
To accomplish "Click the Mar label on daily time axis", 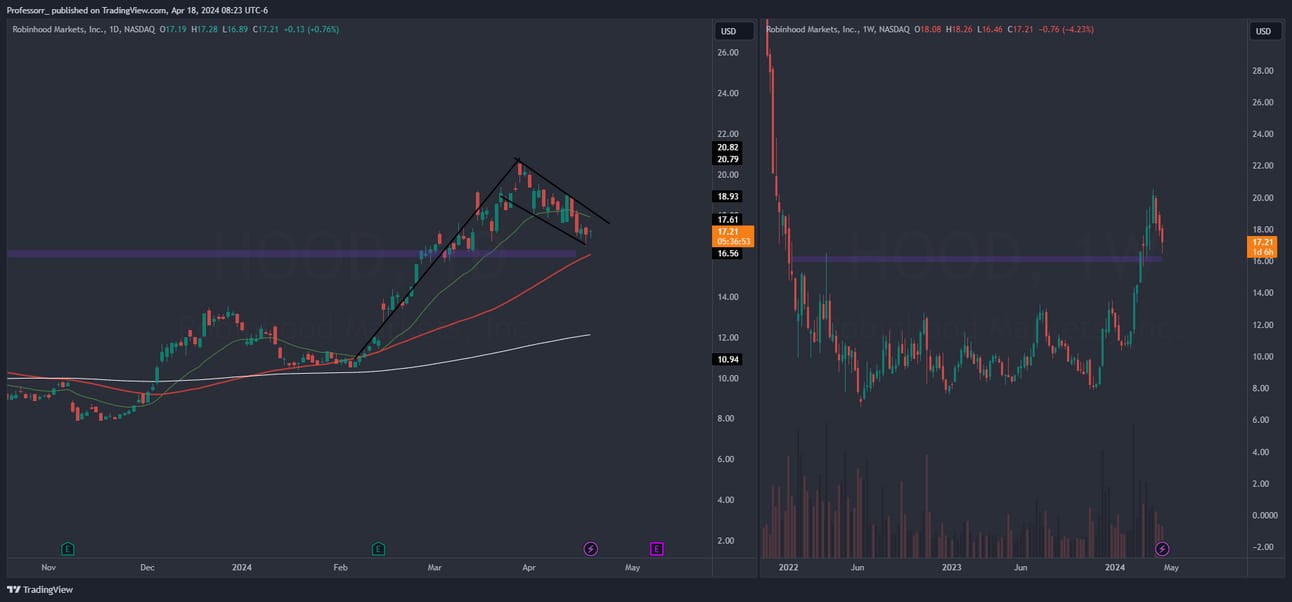I will [x=435, y=568].
